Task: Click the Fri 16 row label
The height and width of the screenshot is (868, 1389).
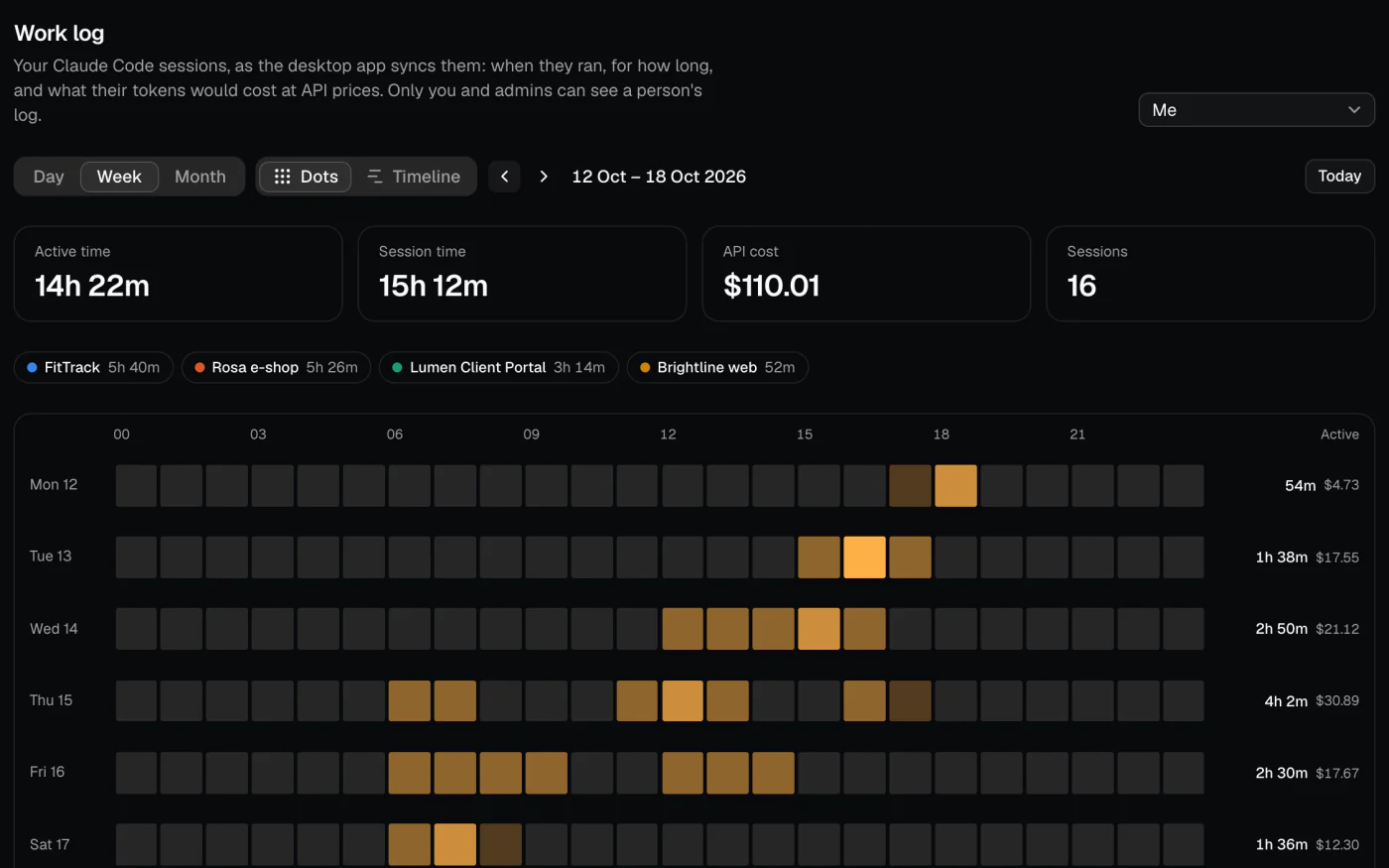Action: (47, 772)
